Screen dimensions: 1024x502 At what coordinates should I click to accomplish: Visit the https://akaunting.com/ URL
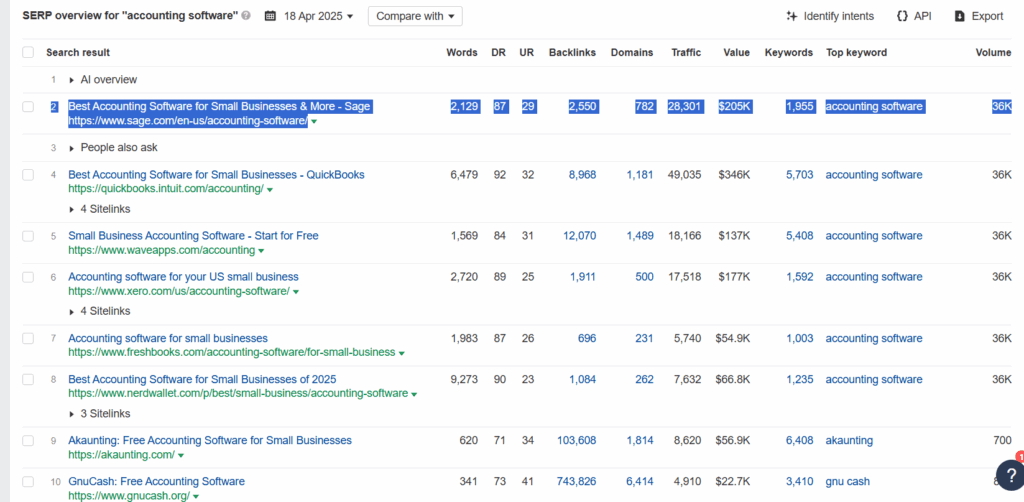[x=121, y=455]
